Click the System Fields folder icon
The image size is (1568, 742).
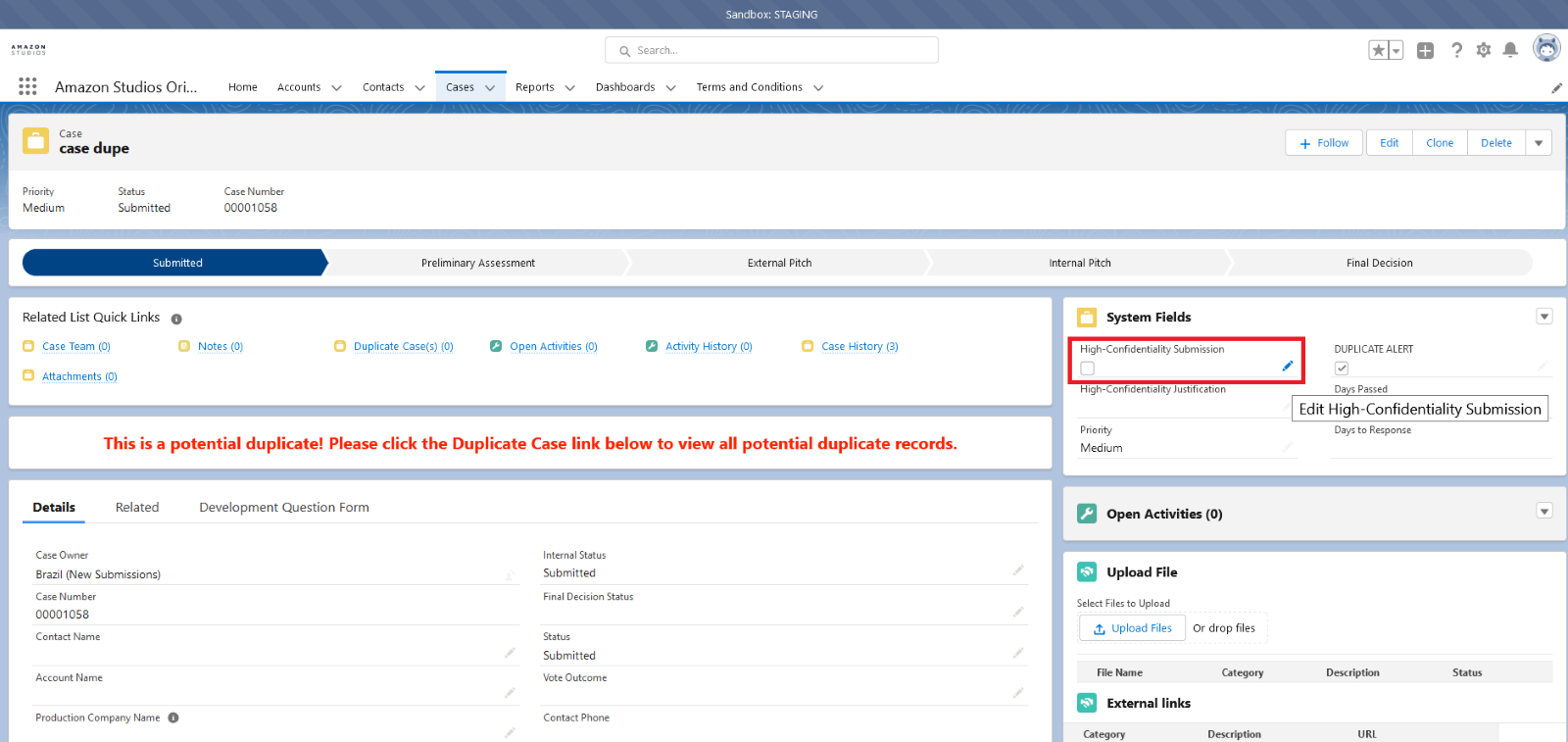1087,317
